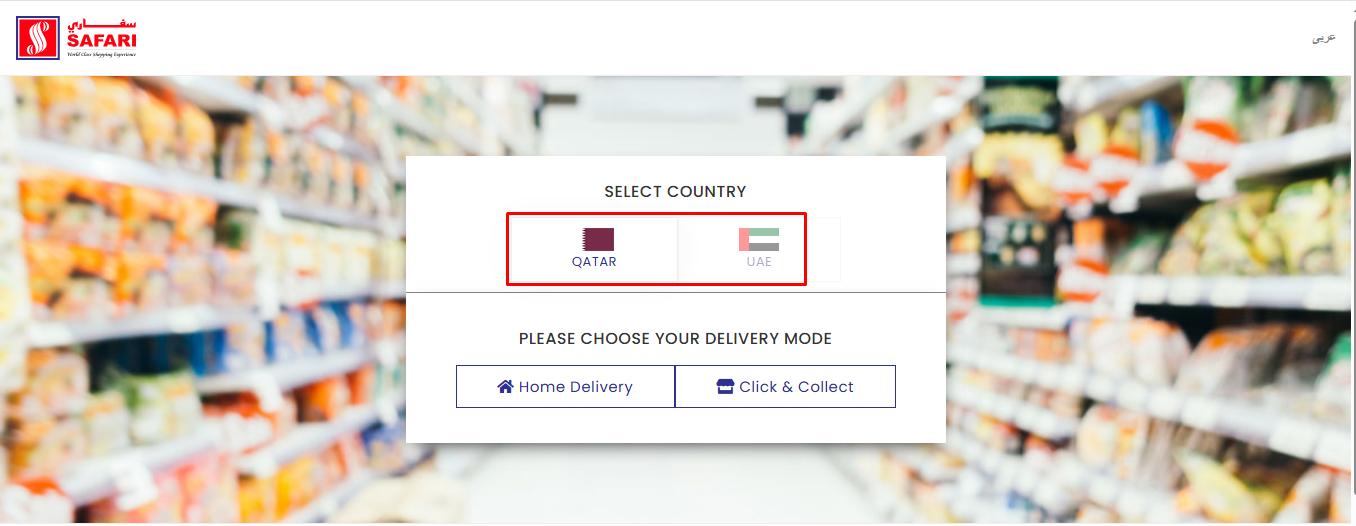The image size is (1356, 526).
Task: Choose Home Delivery mode
Action: pos(566,386)
